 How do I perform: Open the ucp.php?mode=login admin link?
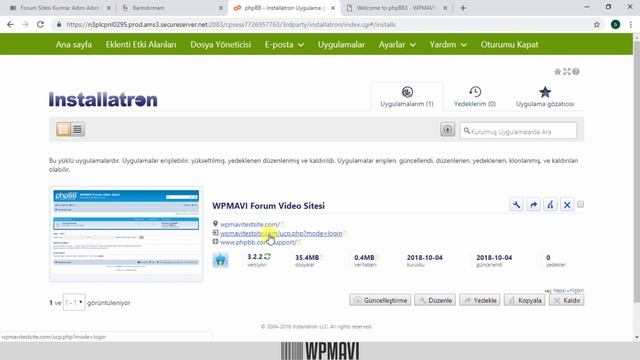point(281,233)
